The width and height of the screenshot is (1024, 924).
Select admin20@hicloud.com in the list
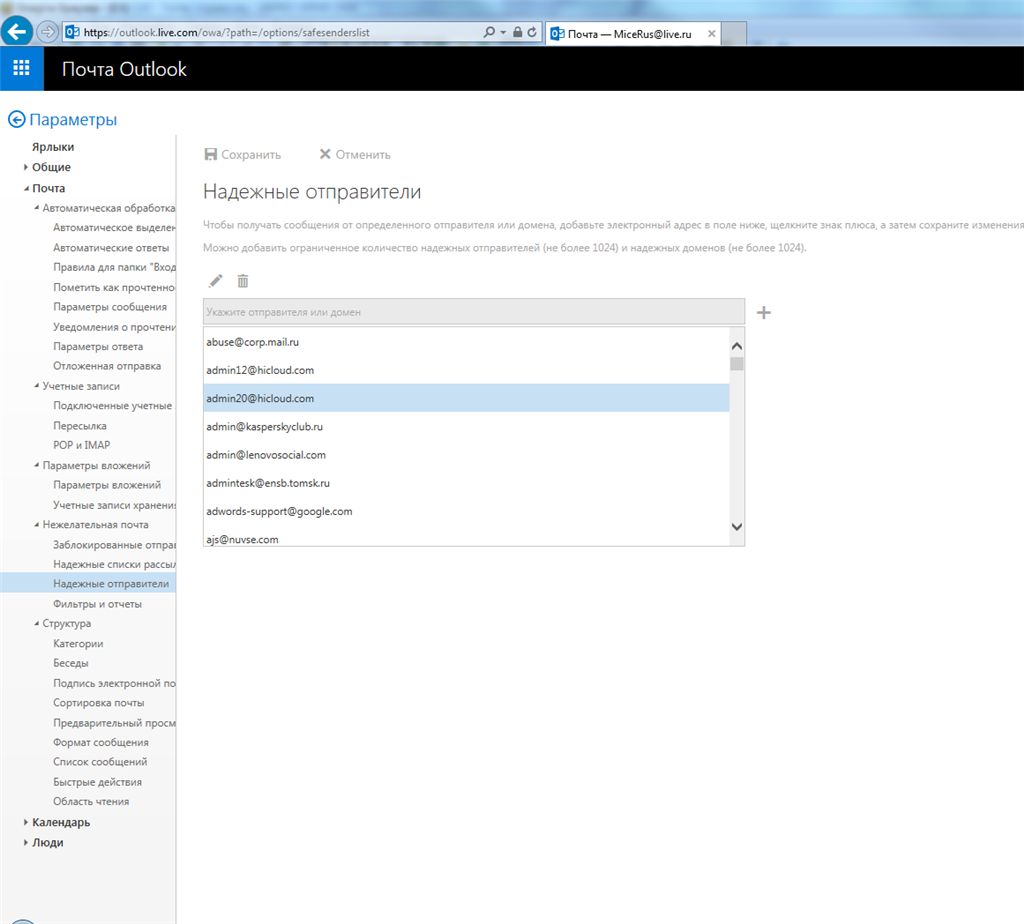click(466, 398)
